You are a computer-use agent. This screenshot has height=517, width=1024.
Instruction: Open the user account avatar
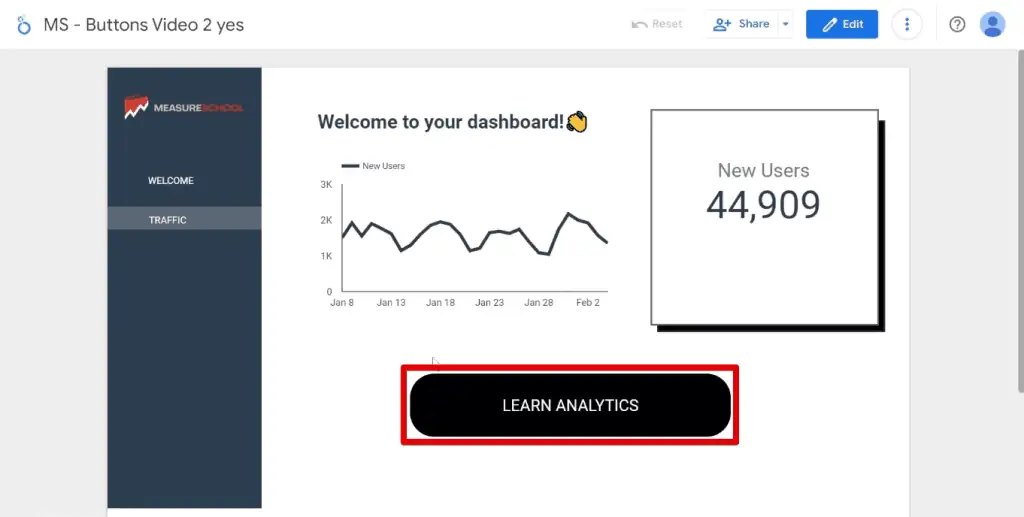pos(992,24)
